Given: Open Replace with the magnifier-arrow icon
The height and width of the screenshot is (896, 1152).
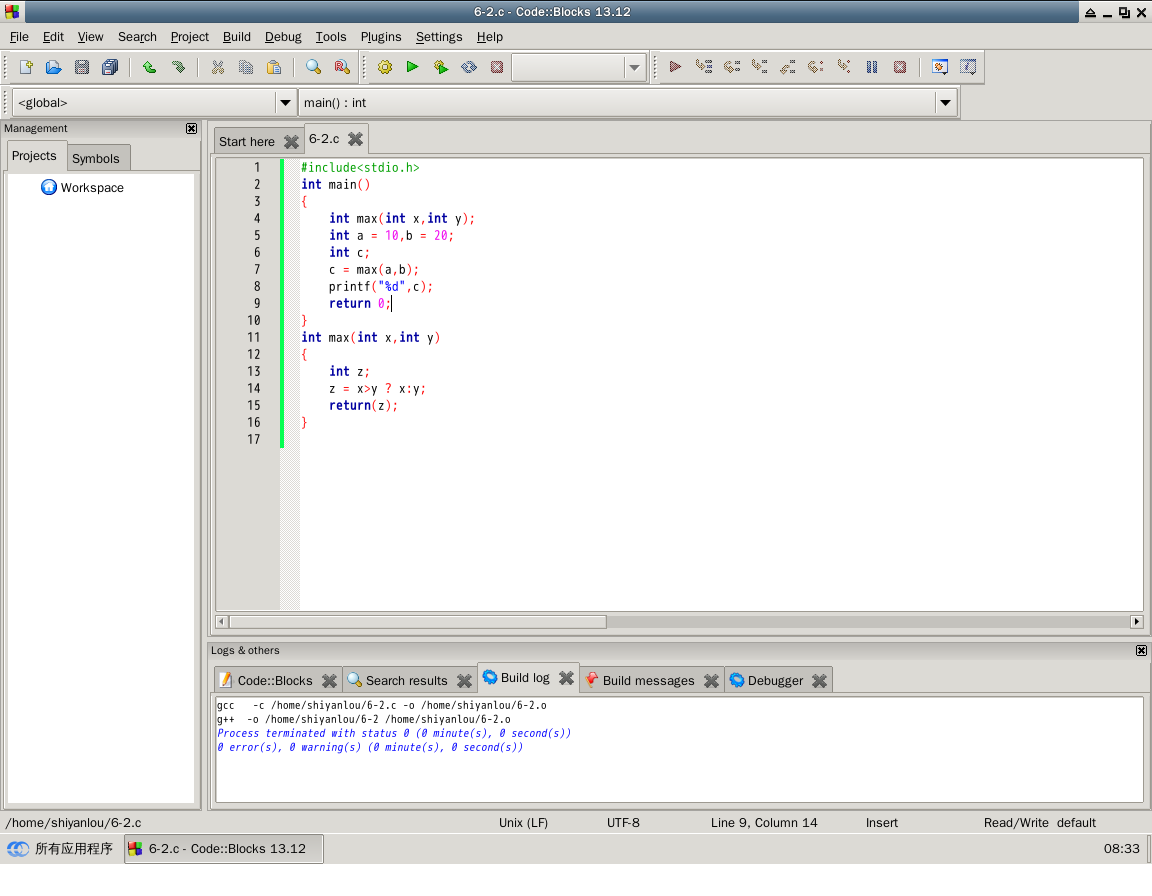Looking at the screenshot, I should [x=342, y=67].
